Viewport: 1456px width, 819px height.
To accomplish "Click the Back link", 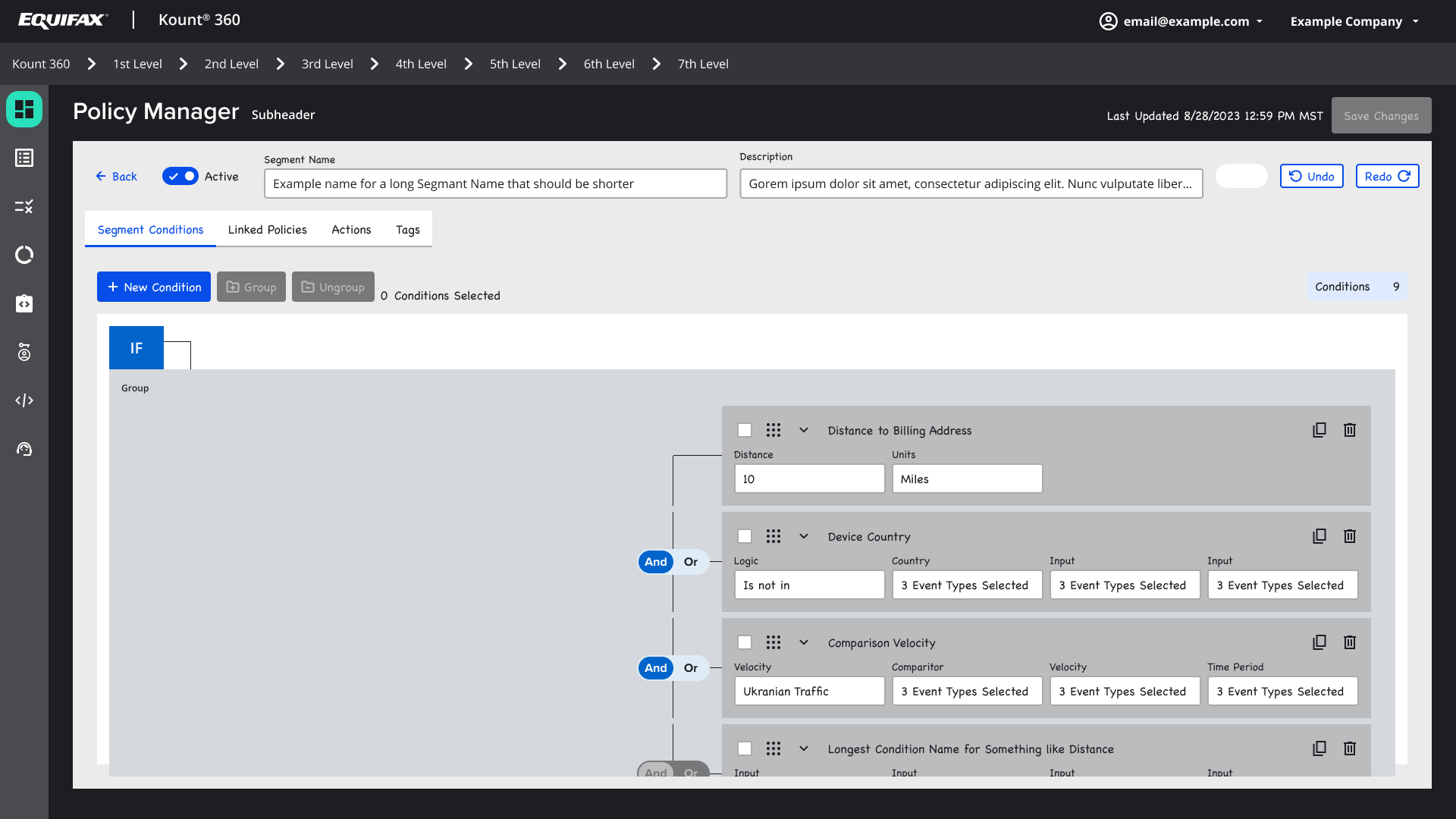I will pyautogui.click(x=116, y=176).
